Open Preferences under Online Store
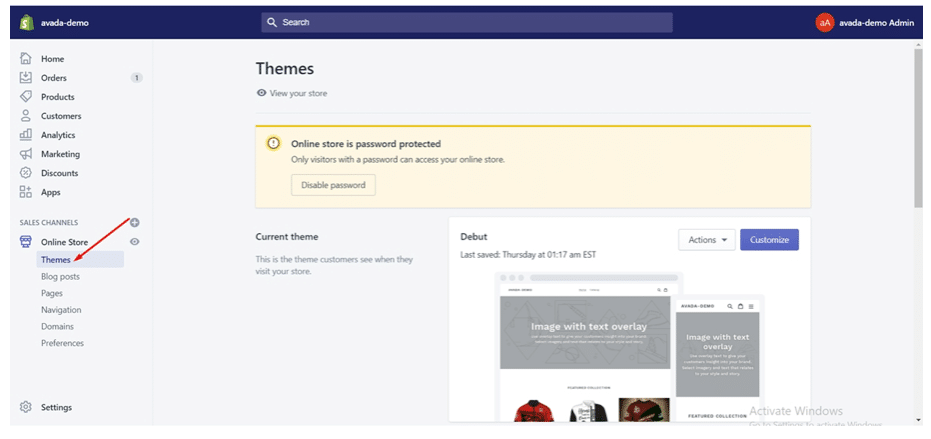This screenshot has width=931, height=439. tap(62, 343)
